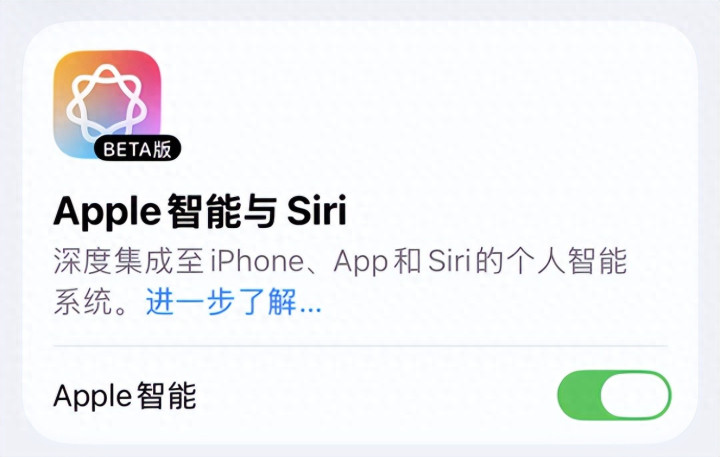
Task: Click the white knot symbol inside icon
Action: click(107, 104)
